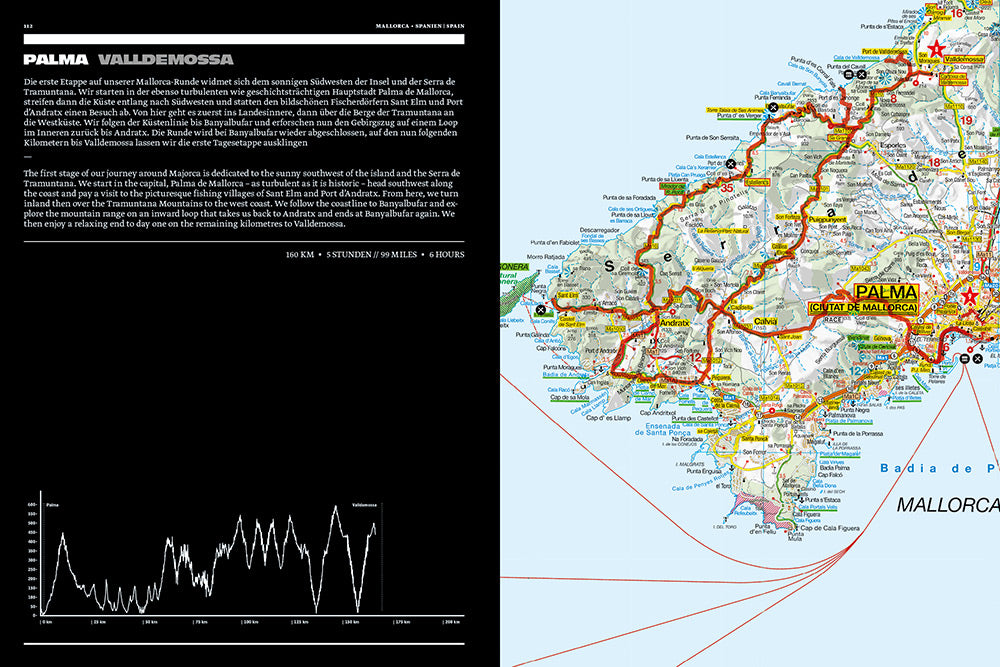Select the Palma start label on elevation chart

(x=52, y=506)
